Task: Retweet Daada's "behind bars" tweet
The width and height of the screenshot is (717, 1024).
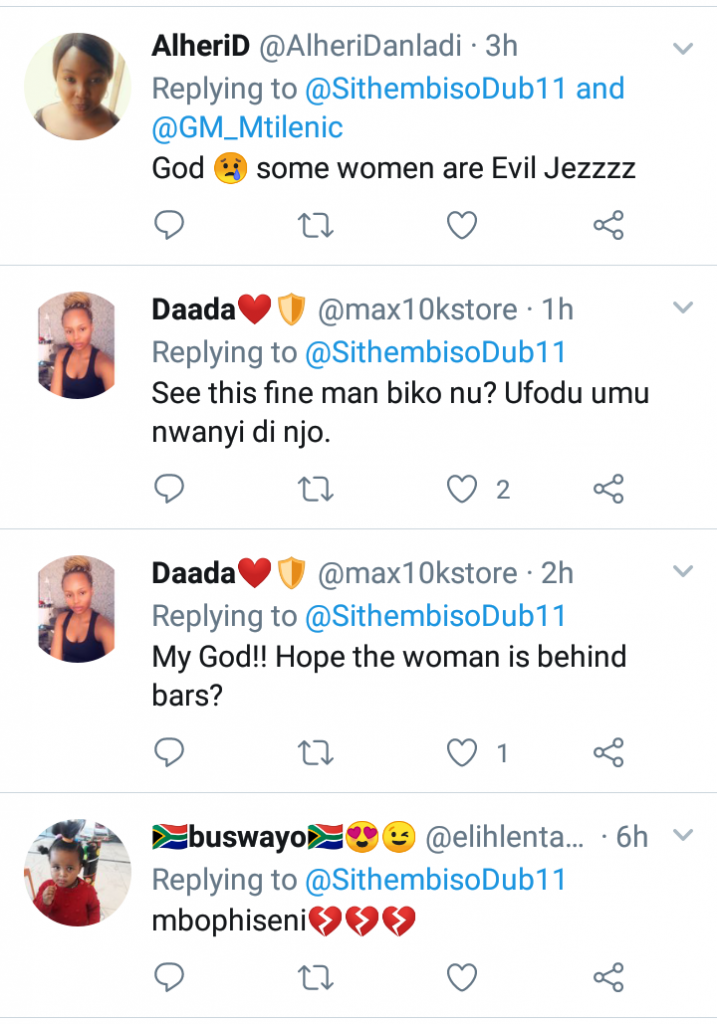Action: [316, 752]
